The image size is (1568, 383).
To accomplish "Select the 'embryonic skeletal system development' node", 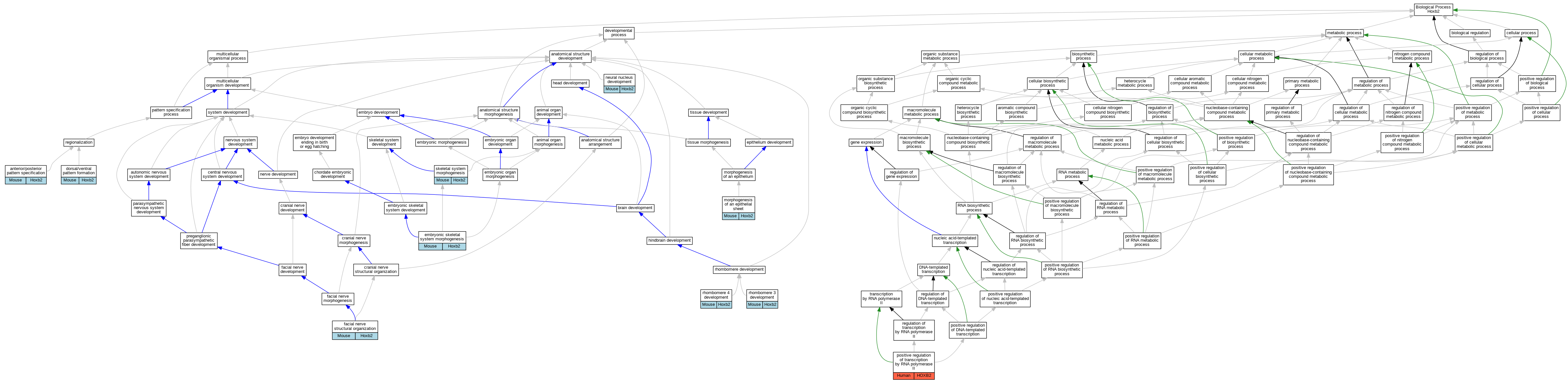I will [406, 208].
